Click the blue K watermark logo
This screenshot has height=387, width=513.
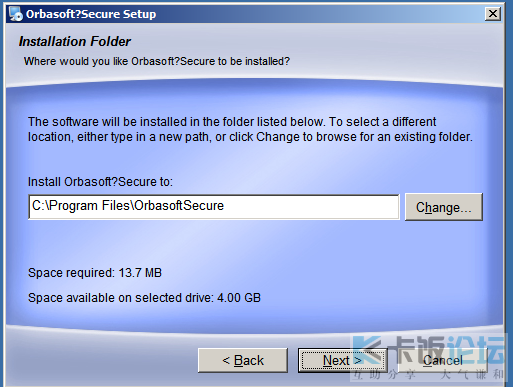[x=367, y=349]
